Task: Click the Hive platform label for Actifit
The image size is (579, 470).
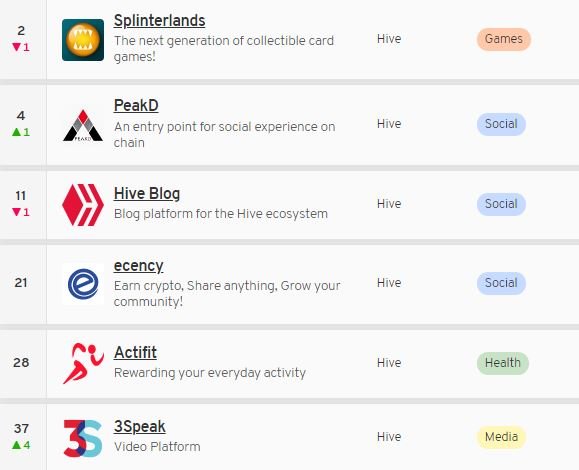Action: coord(389,363)
